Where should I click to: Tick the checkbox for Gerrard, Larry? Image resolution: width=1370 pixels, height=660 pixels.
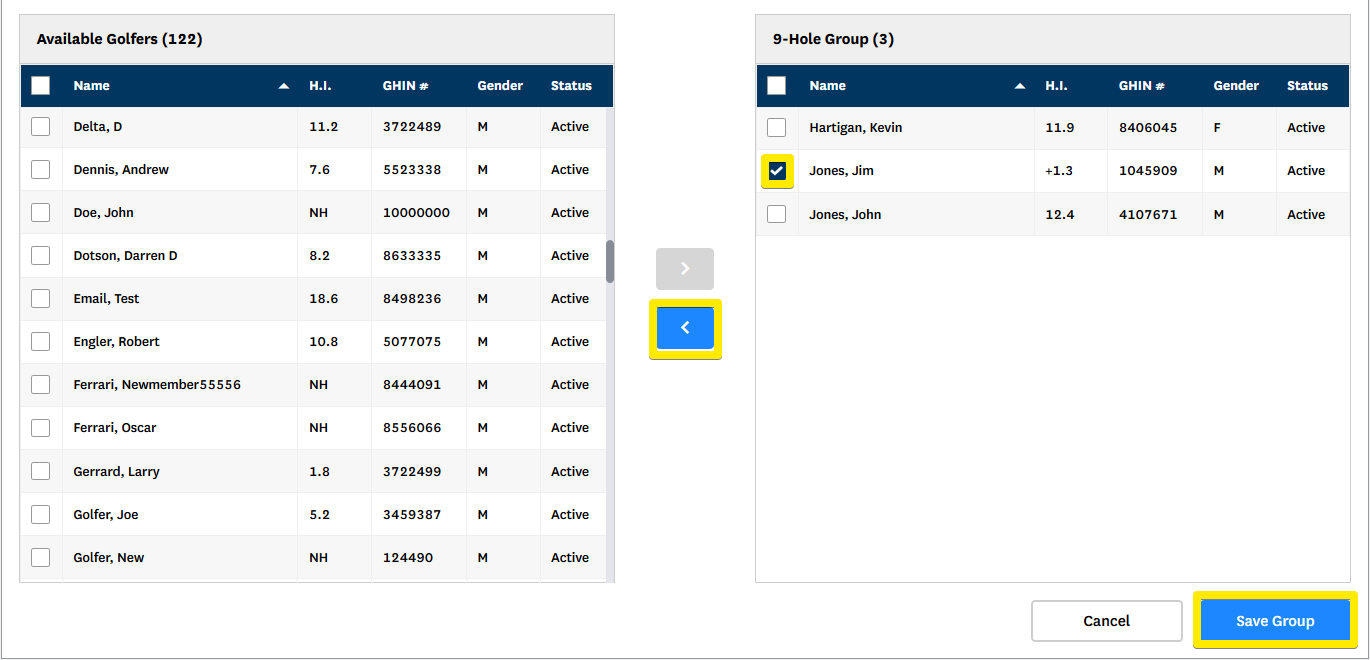pyautogui.click(x=41, y=471)
